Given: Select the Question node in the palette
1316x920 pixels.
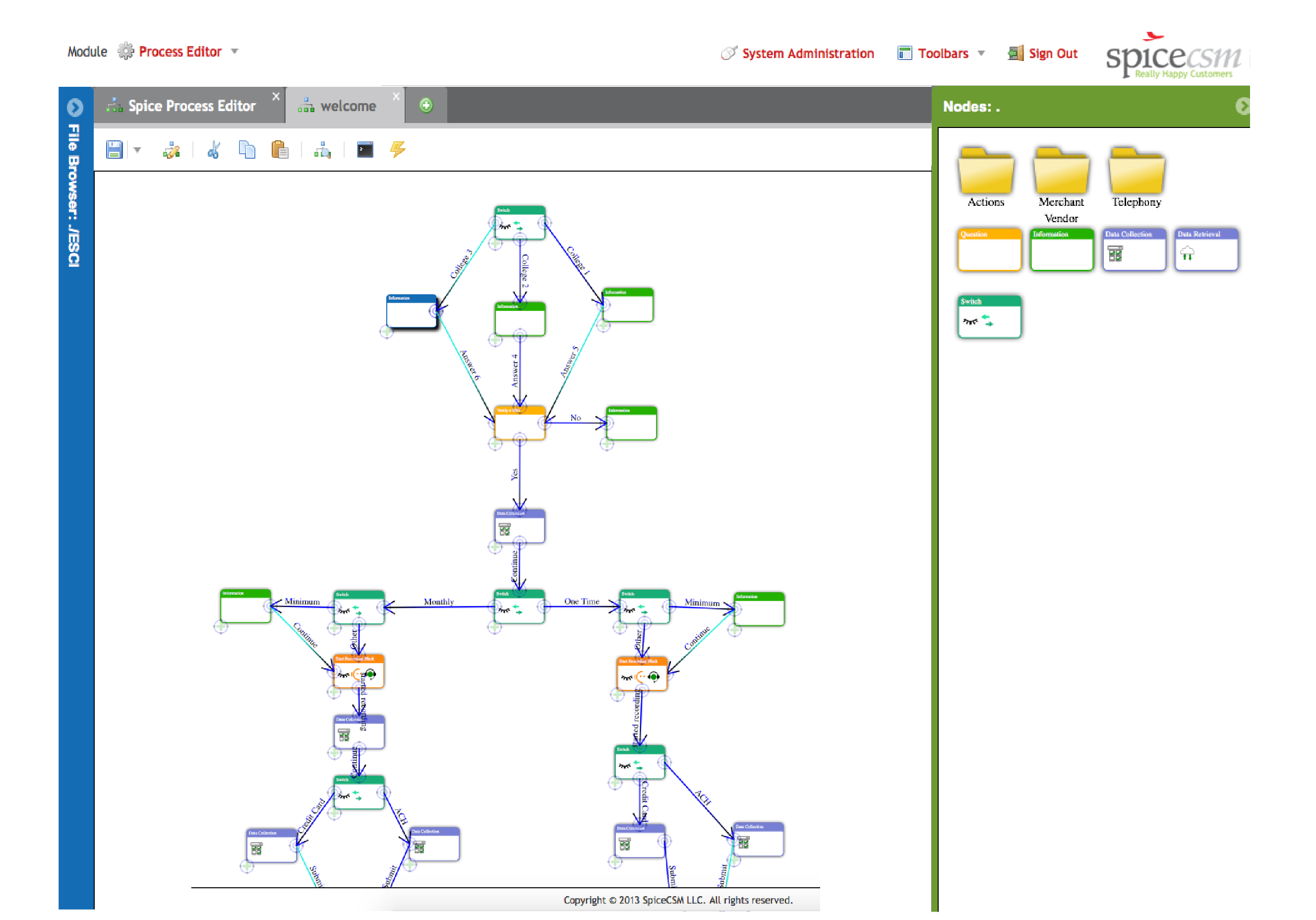Looking at the screenshot, I should point(989,249).
